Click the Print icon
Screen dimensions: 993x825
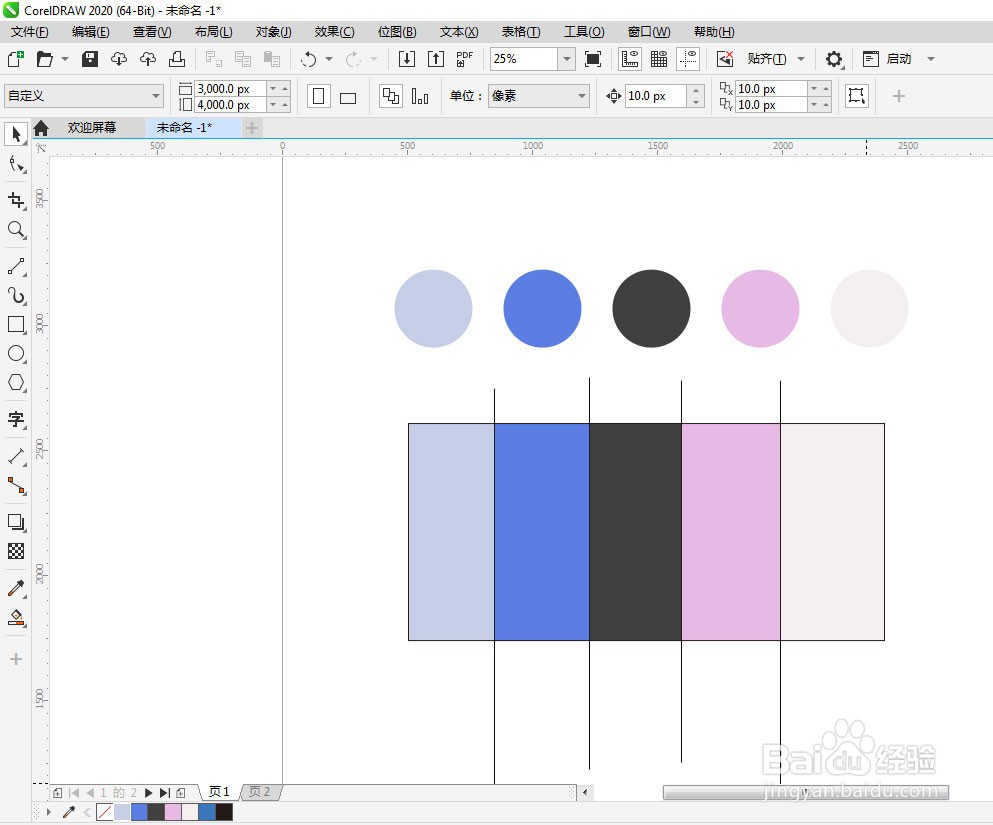177,59
